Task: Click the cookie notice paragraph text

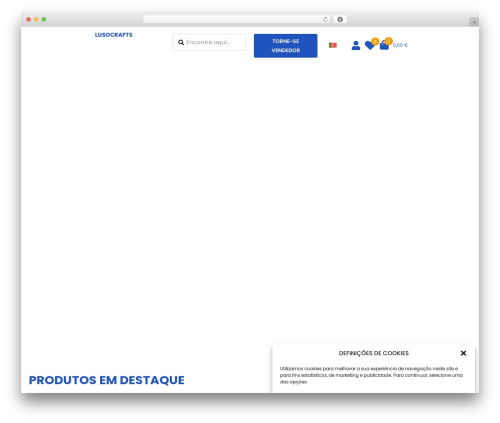Action: point(371,375)
